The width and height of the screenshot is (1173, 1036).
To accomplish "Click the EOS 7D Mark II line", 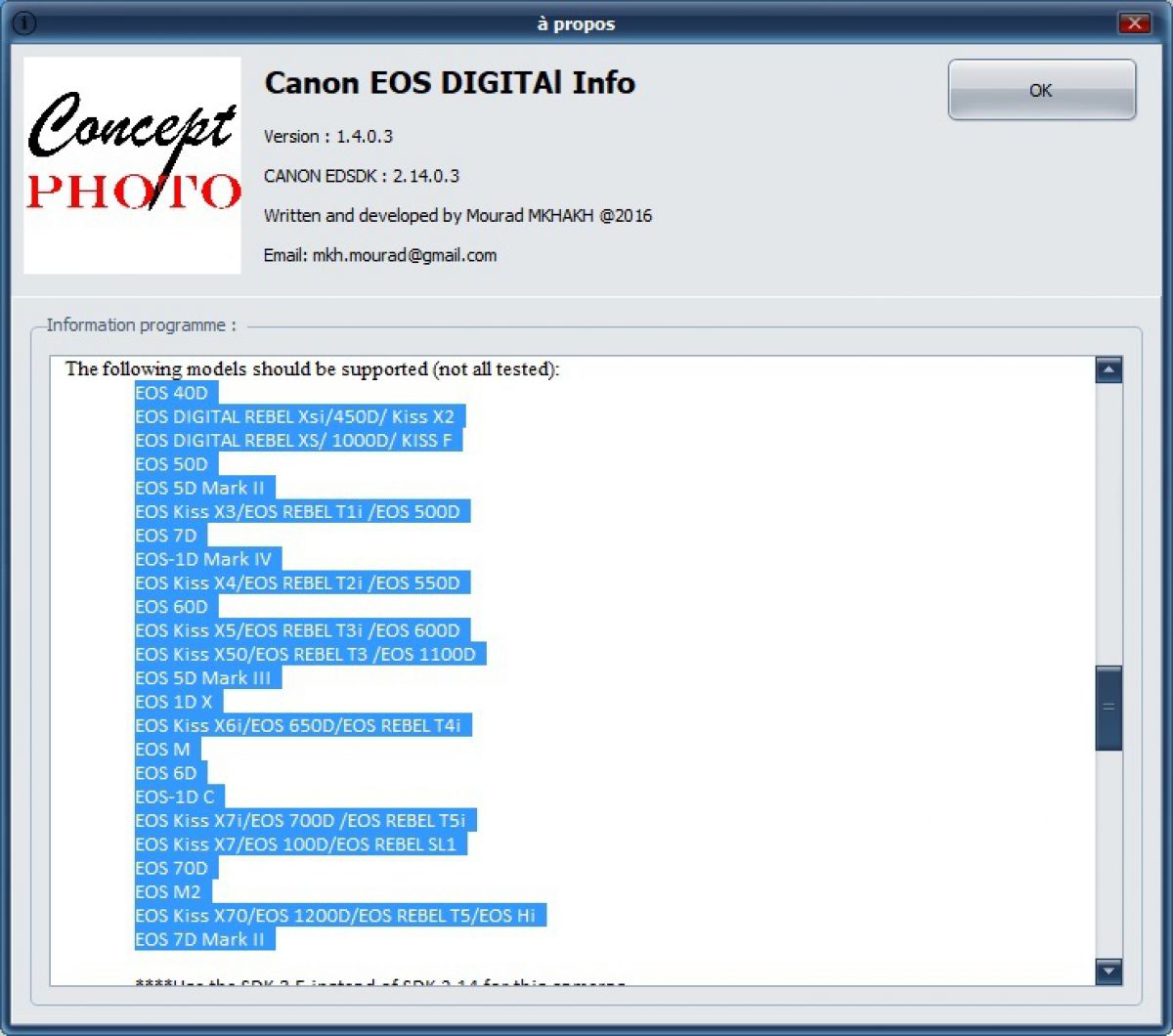I will tap(200, 939).
